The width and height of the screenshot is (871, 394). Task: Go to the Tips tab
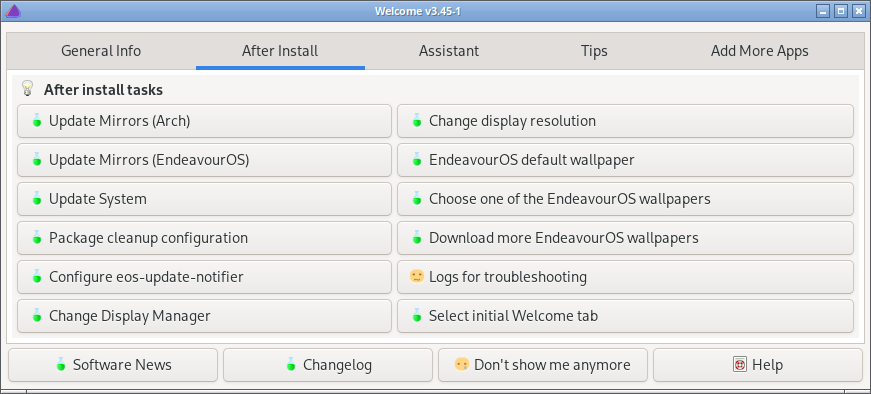click(594, 51)
